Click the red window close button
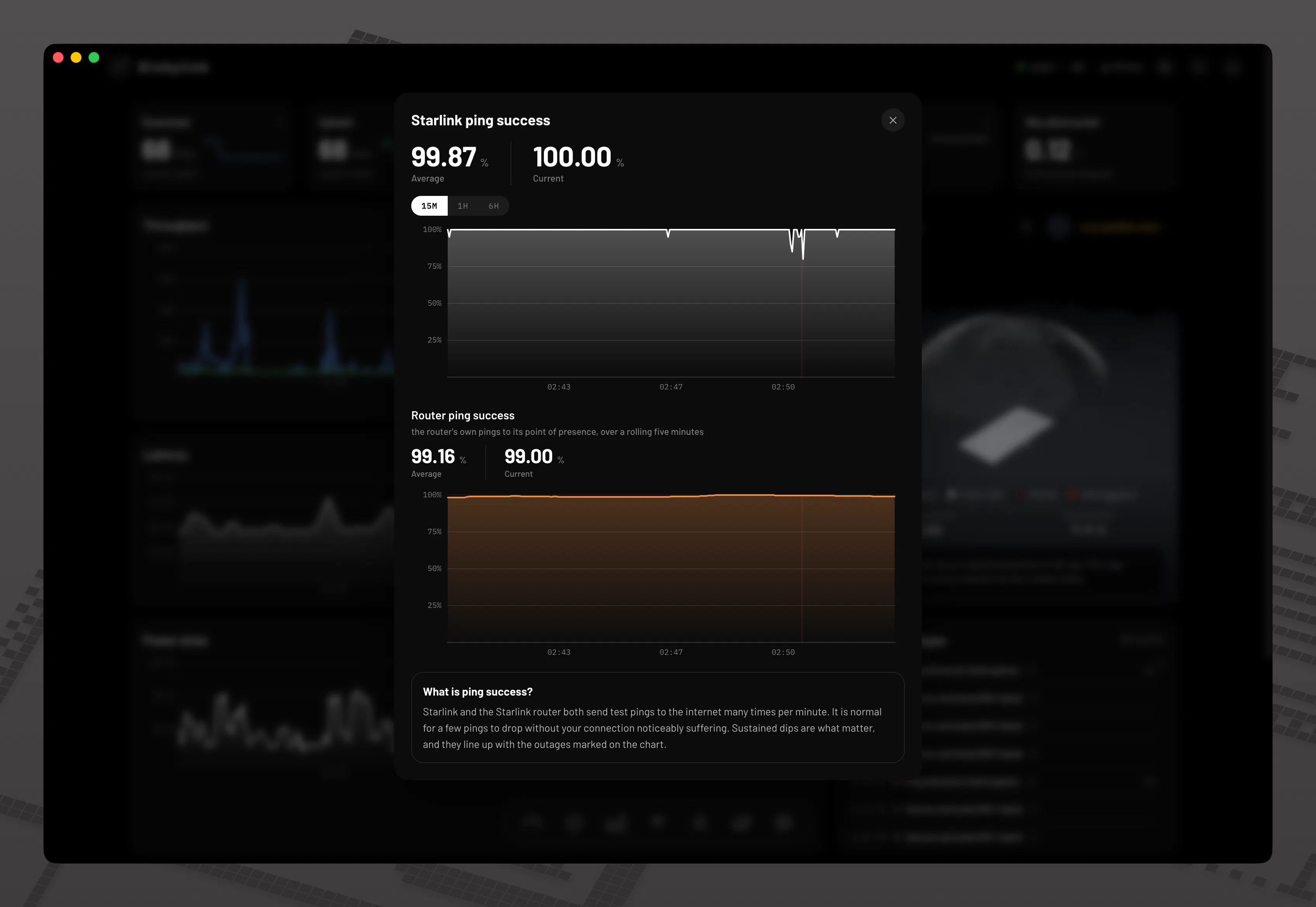This screenshot has width=1316, height=907. [x=58, y=57]
